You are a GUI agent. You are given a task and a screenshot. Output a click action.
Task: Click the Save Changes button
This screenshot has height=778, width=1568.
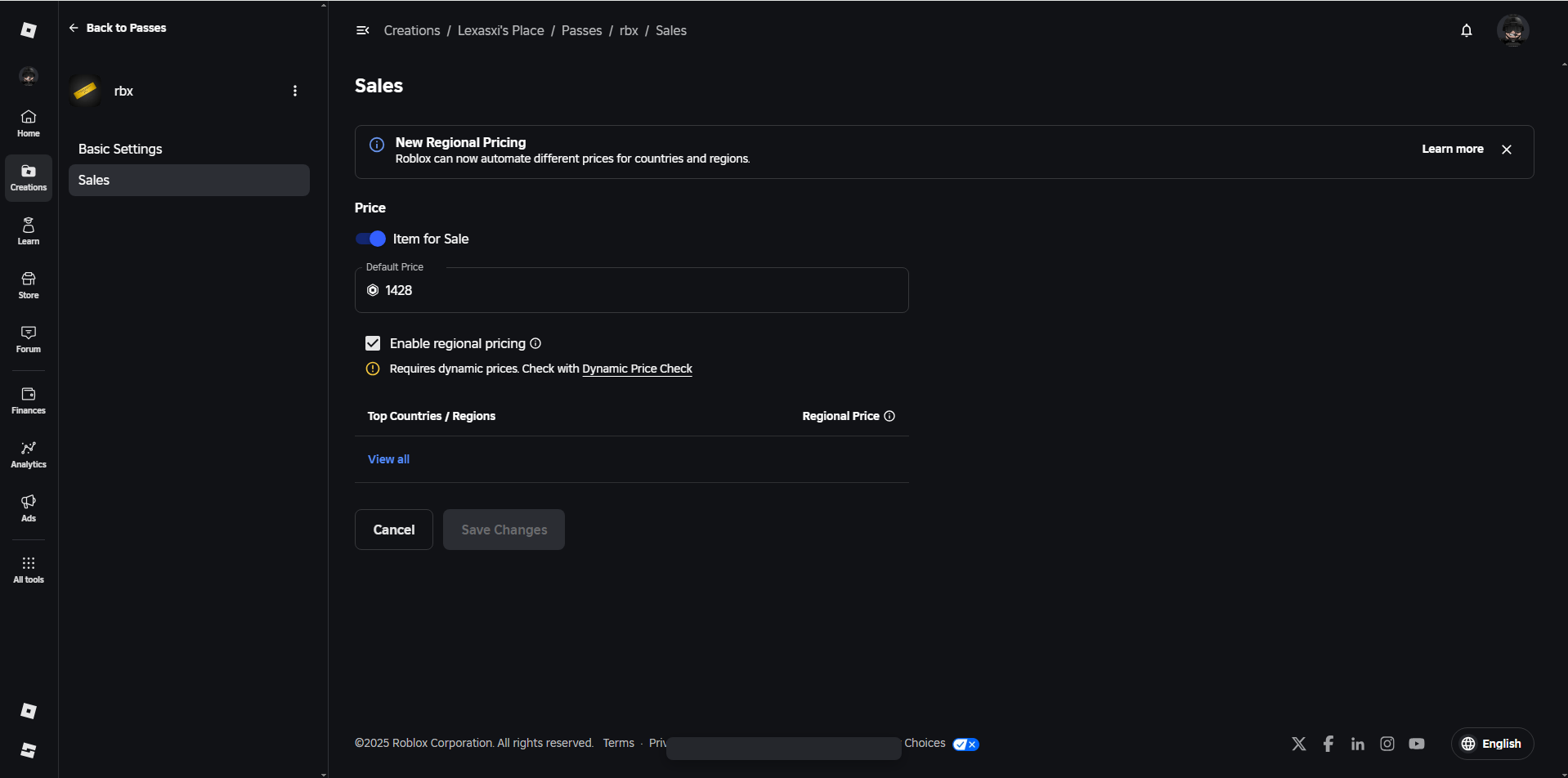[504, 530]
